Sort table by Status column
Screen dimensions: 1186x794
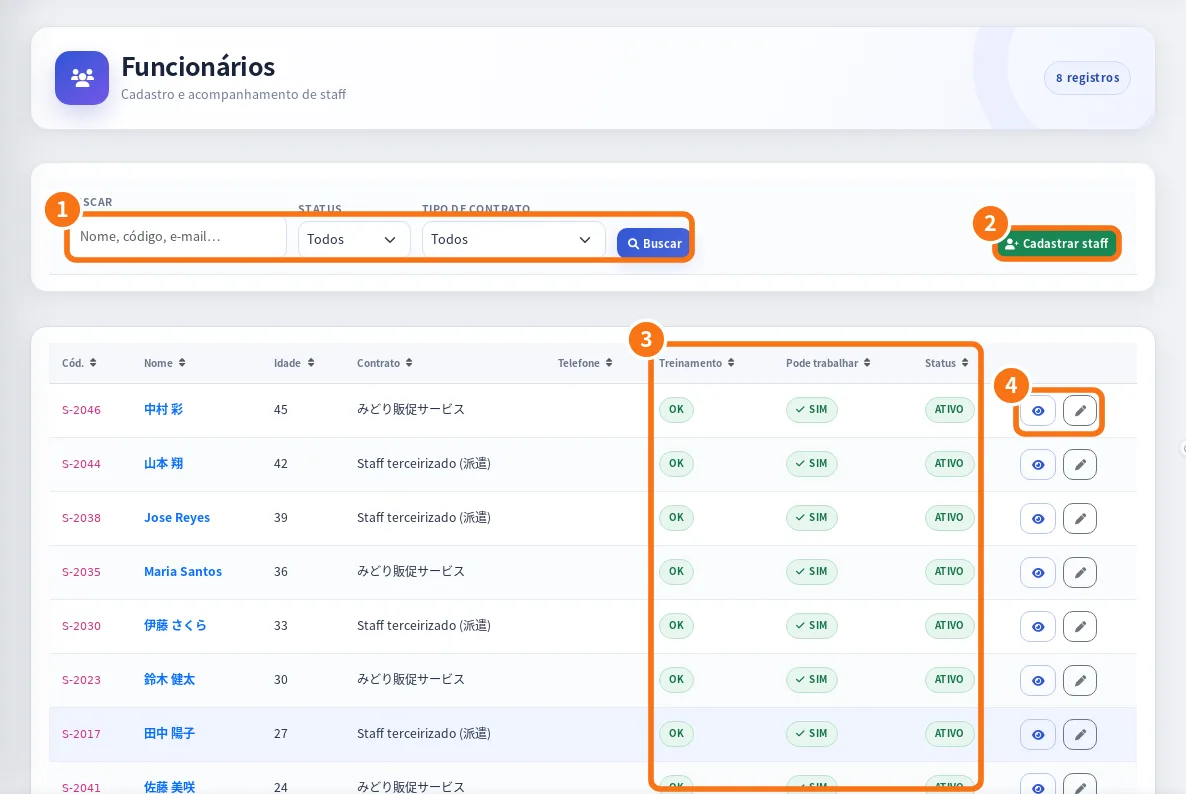[947, 363]
